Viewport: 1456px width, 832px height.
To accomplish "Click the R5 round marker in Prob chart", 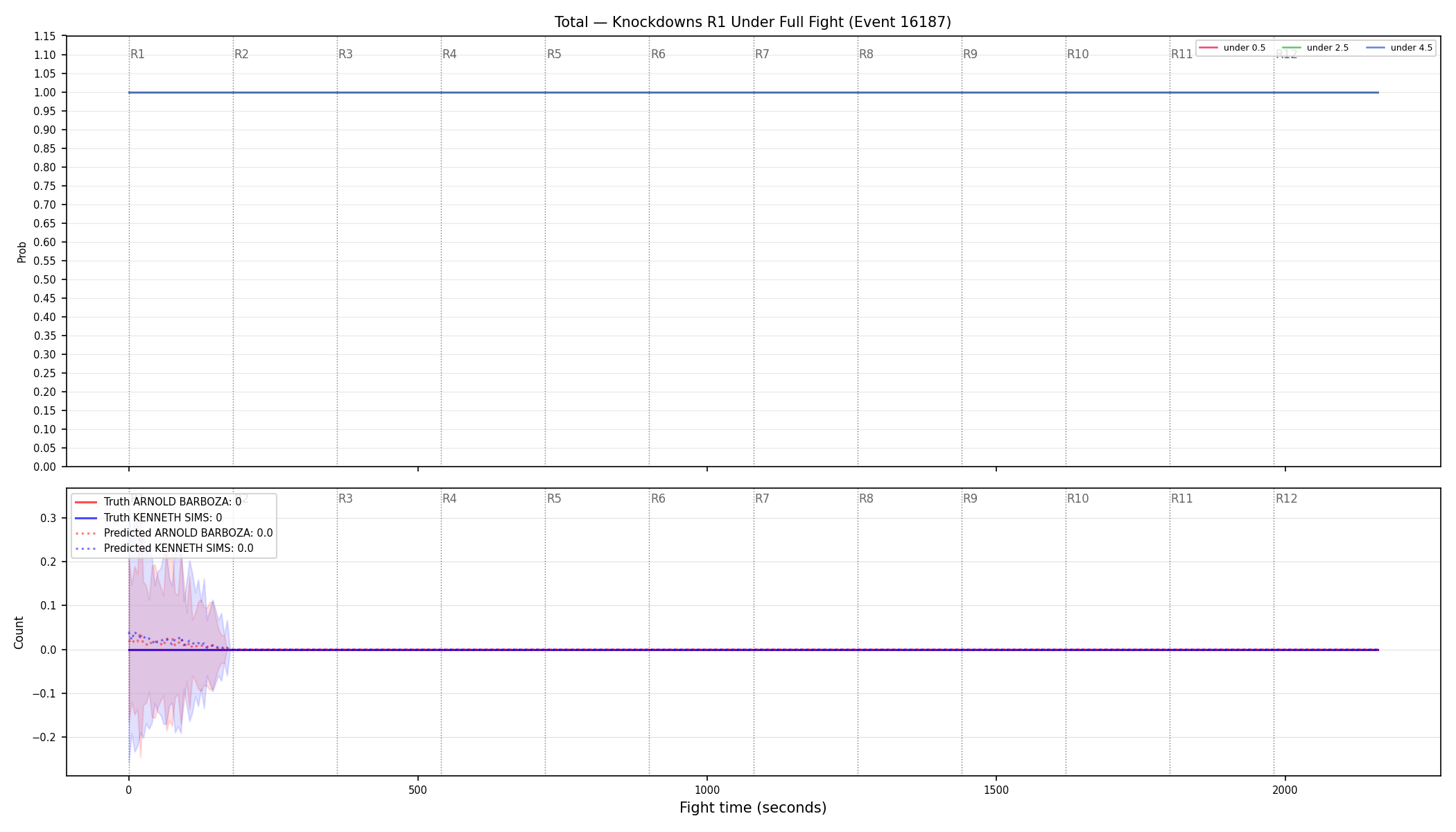I will point(554,54).
